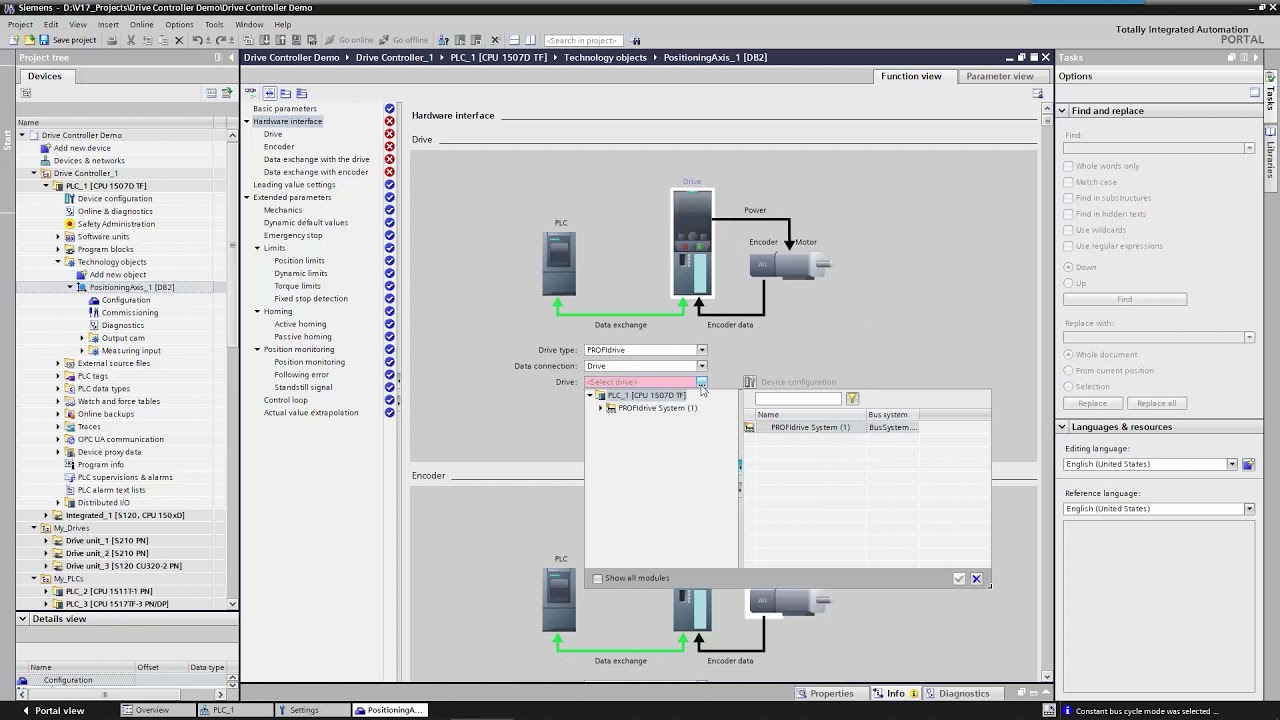The height and width of the screenshot is (720, 1280).
Task: Click the Delete X toolbar icon
Action: 179,40
